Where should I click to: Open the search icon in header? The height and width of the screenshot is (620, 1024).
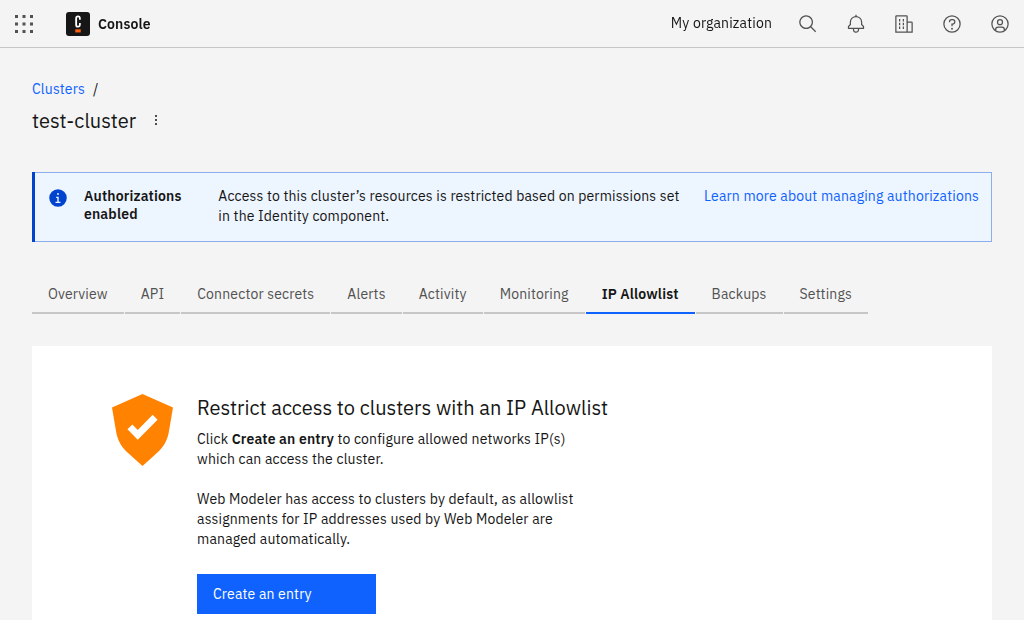point(808,24)
